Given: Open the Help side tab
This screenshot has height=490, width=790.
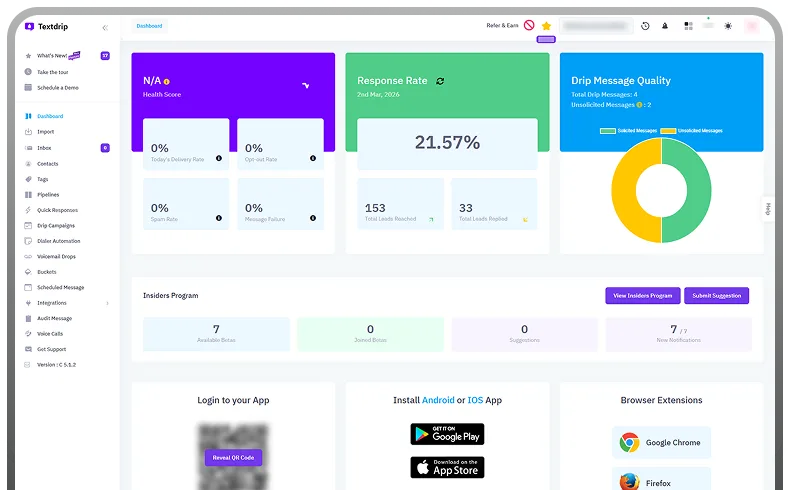Looking at the screenshot, I should point(768,209).
